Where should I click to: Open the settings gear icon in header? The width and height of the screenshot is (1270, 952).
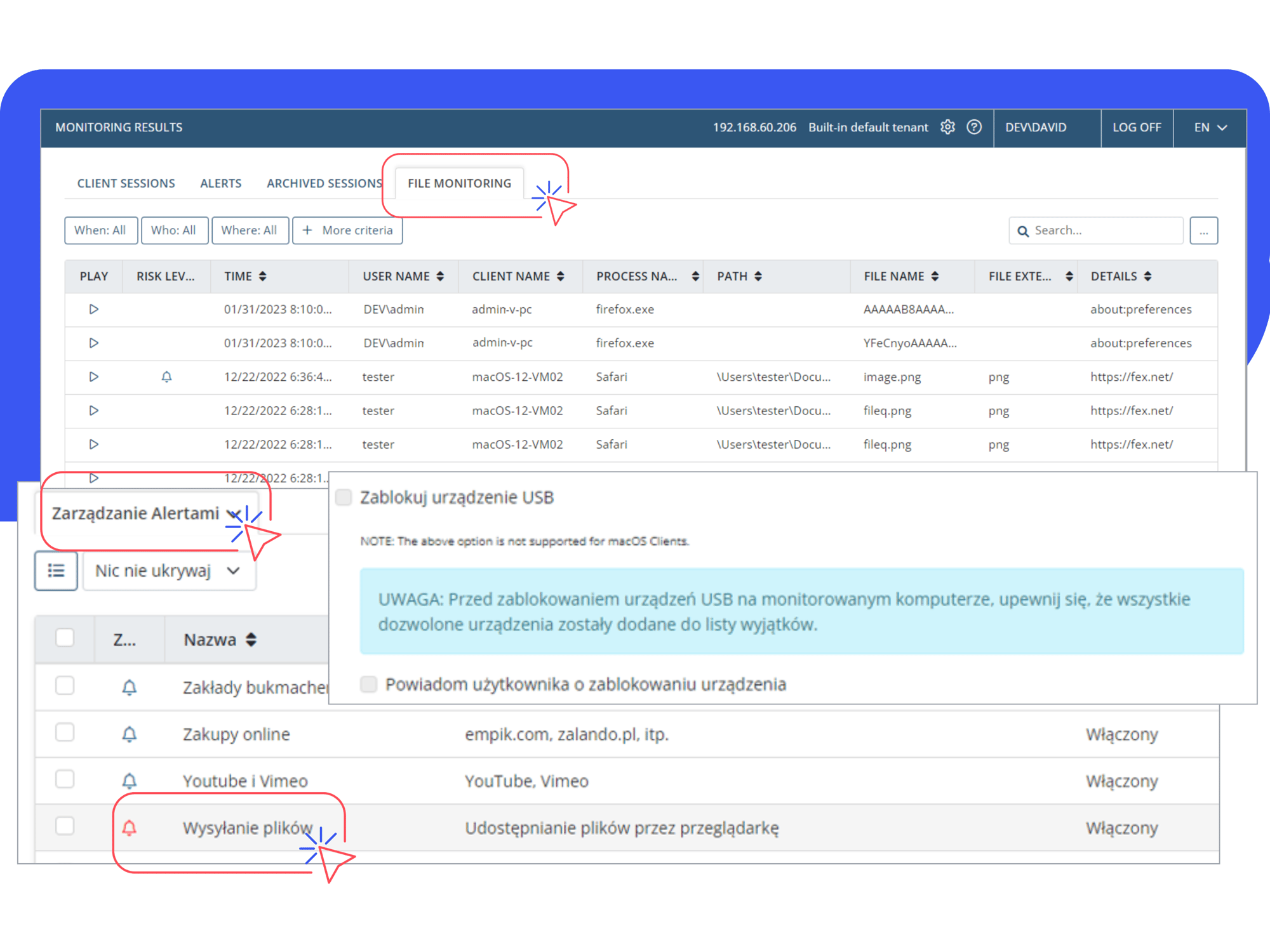point(947,127)
